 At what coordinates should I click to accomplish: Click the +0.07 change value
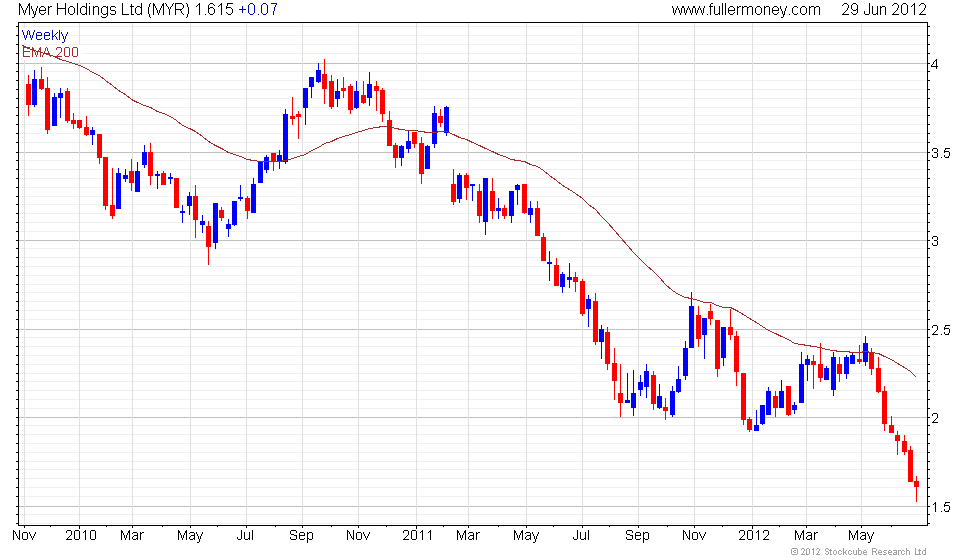[x=258, y=9]
